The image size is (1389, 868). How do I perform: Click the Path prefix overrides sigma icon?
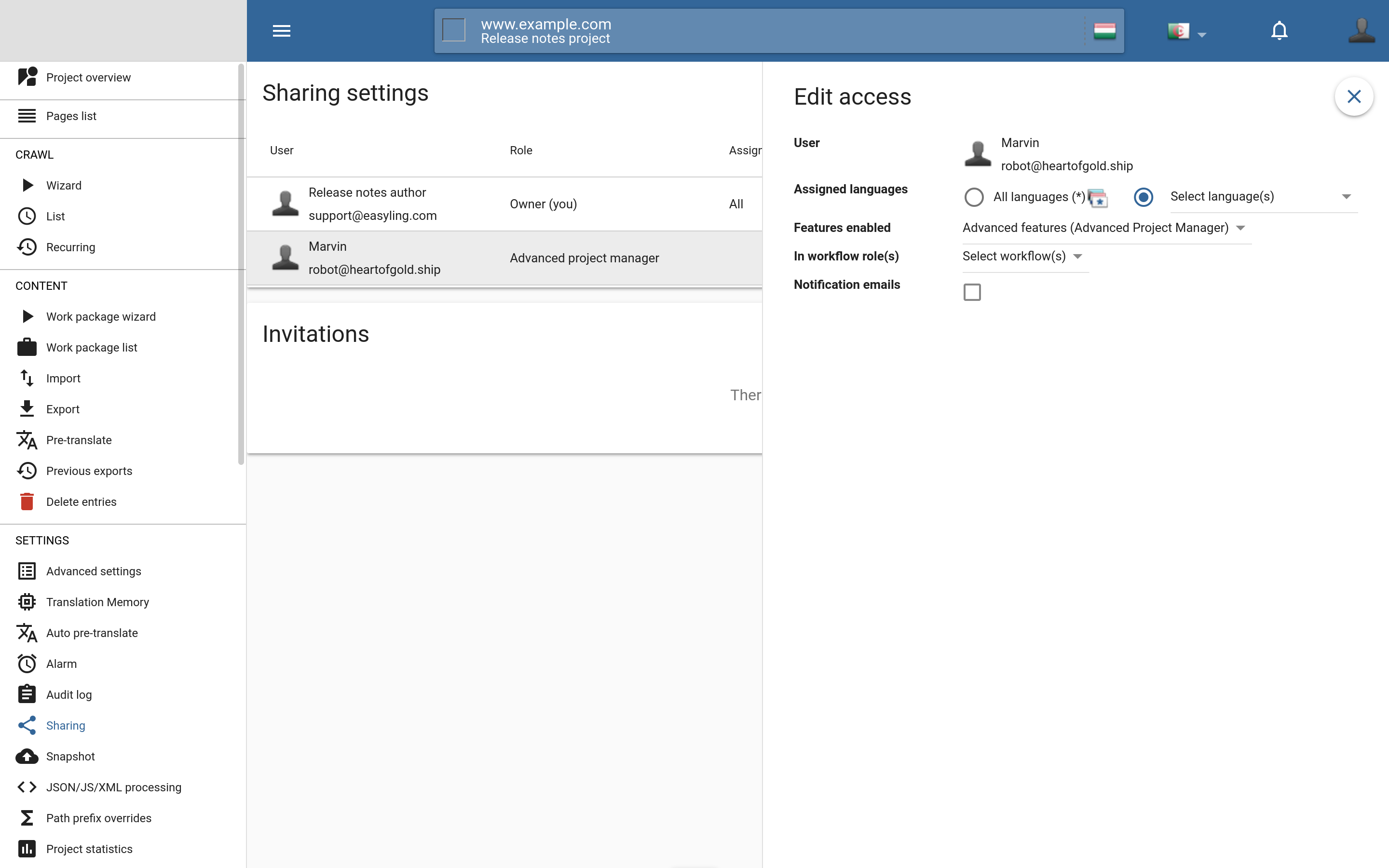coord(27,817)
